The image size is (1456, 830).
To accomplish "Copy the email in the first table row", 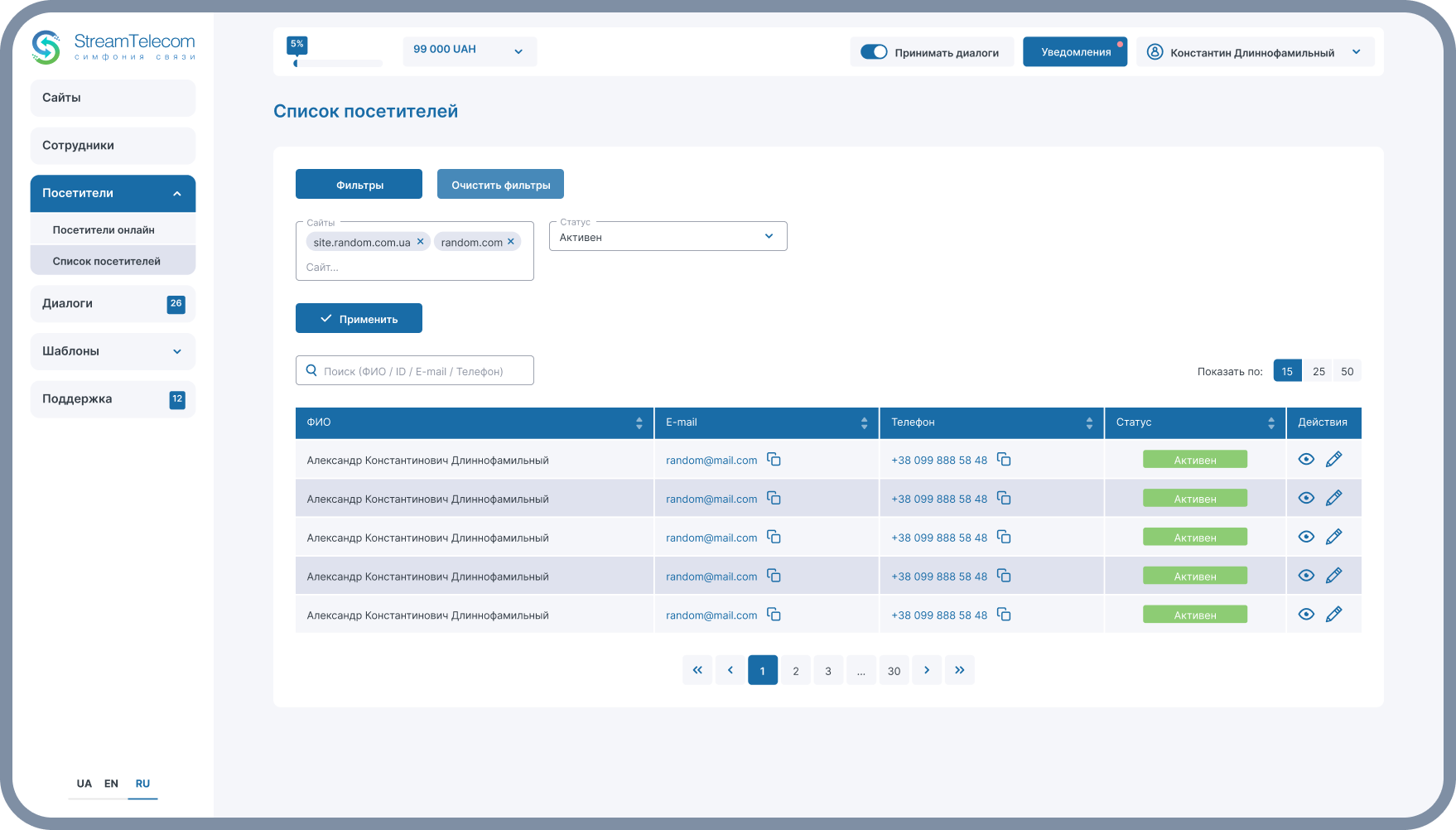I will [x=774, y=460].
